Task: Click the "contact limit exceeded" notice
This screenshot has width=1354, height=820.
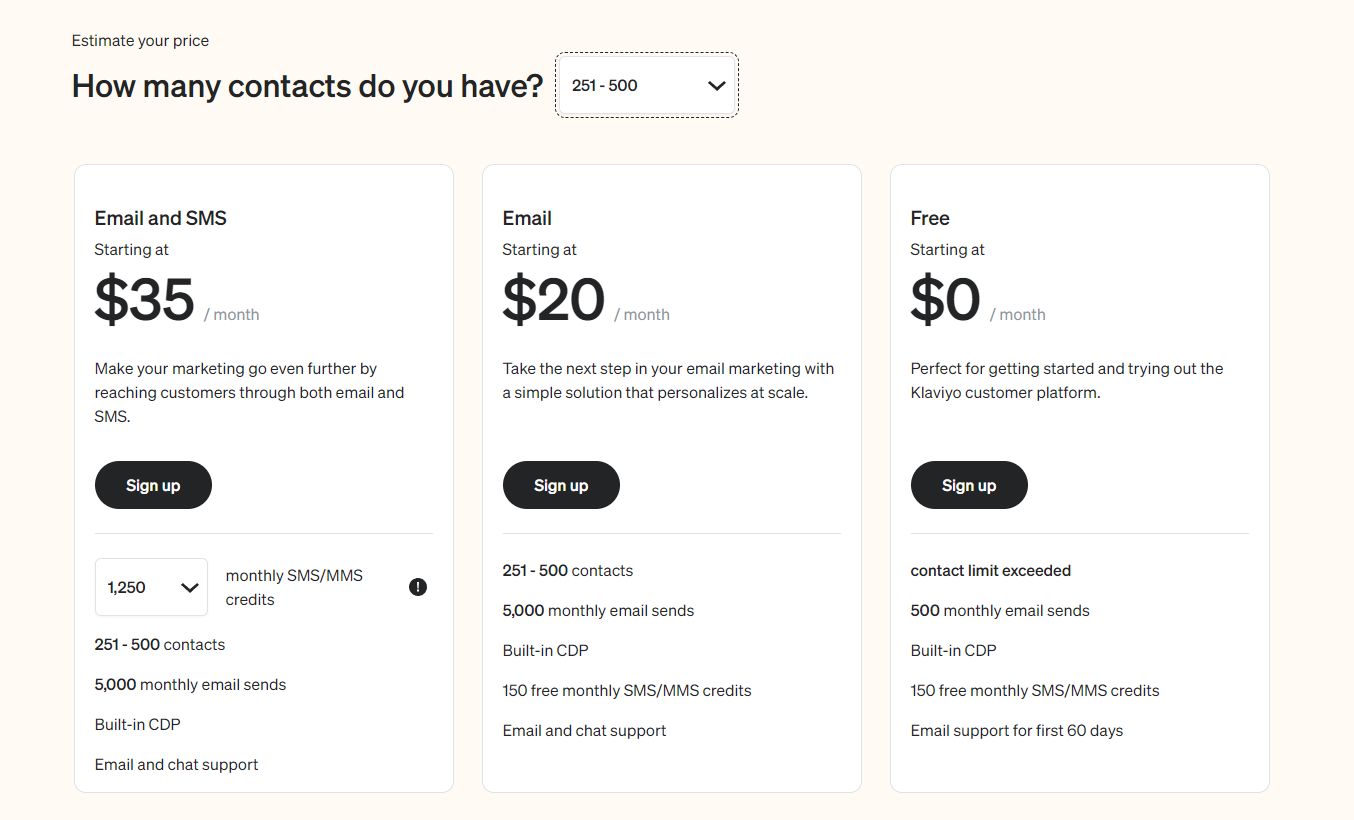Action: [x=990, y=571]
